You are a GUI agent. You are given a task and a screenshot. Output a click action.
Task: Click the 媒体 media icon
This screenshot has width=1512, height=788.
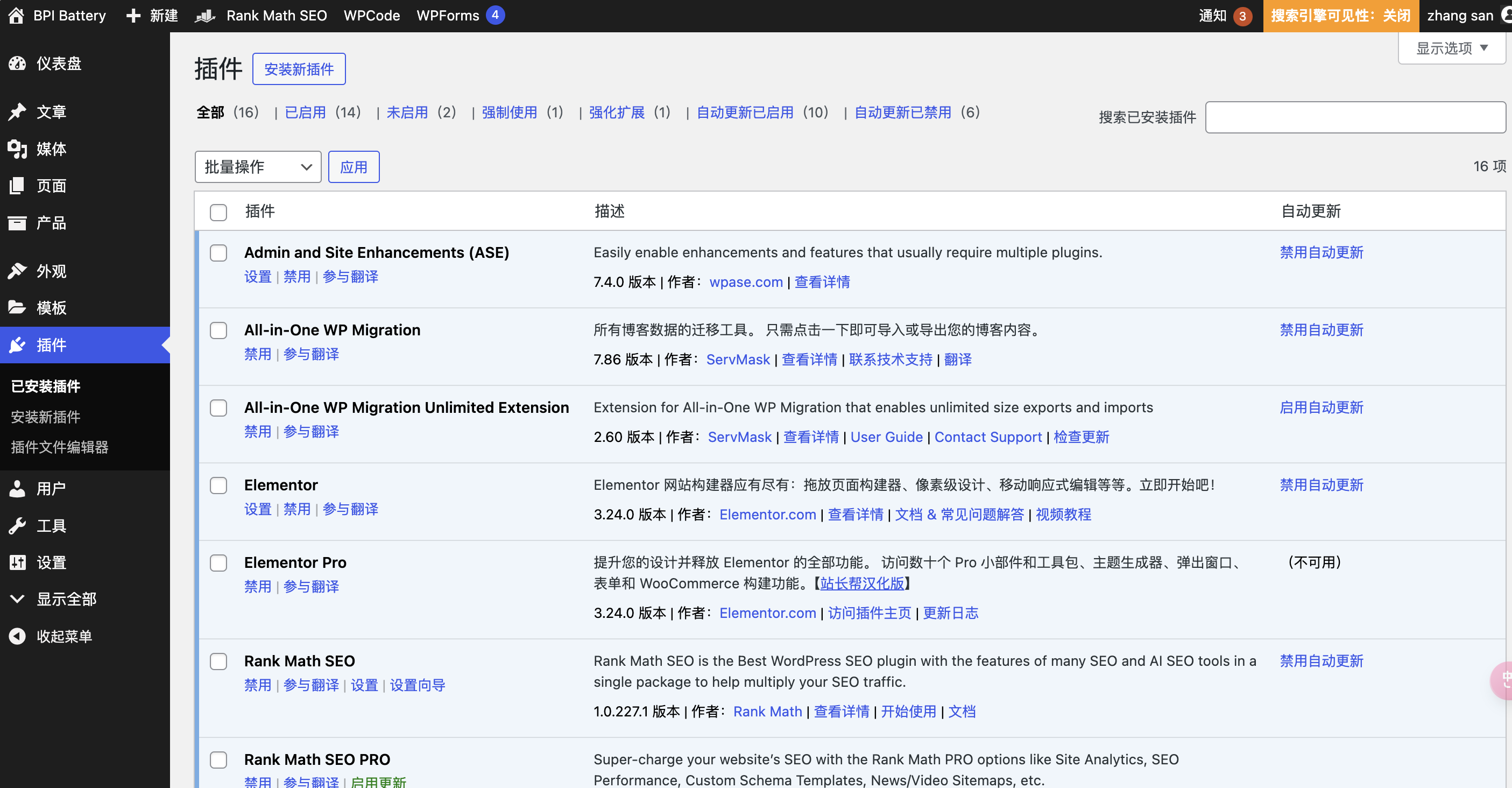18,149
